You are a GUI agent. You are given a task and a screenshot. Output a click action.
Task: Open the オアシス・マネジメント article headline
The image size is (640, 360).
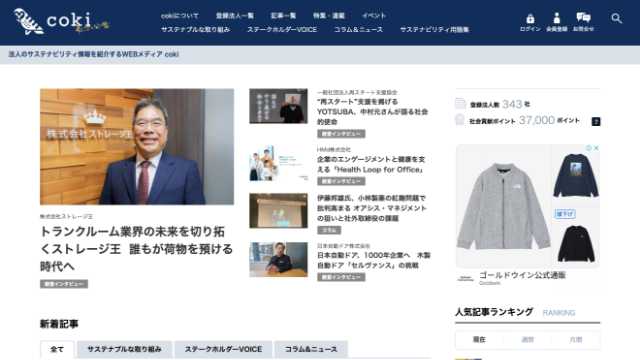372,208
